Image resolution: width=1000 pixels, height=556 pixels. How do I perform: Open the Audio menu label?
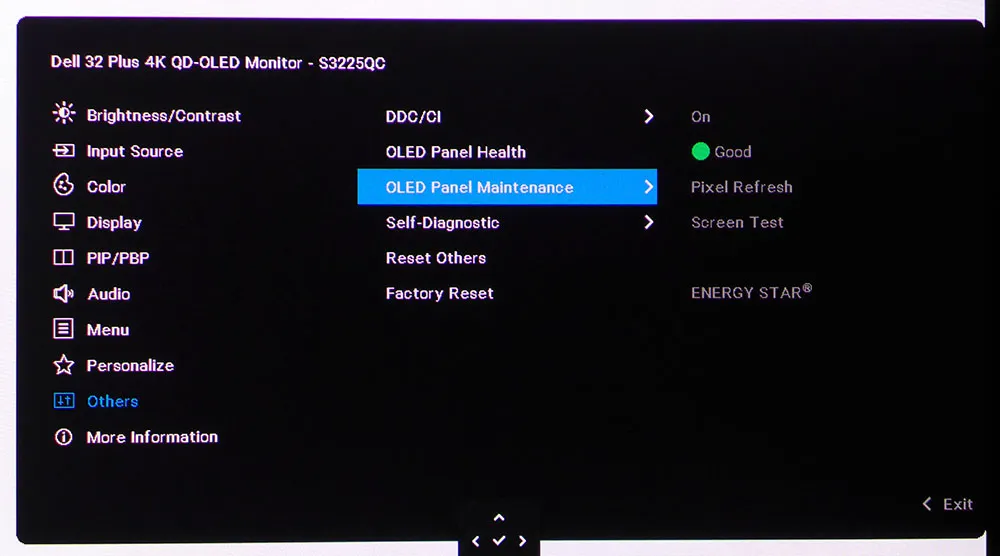click(108, 294)
